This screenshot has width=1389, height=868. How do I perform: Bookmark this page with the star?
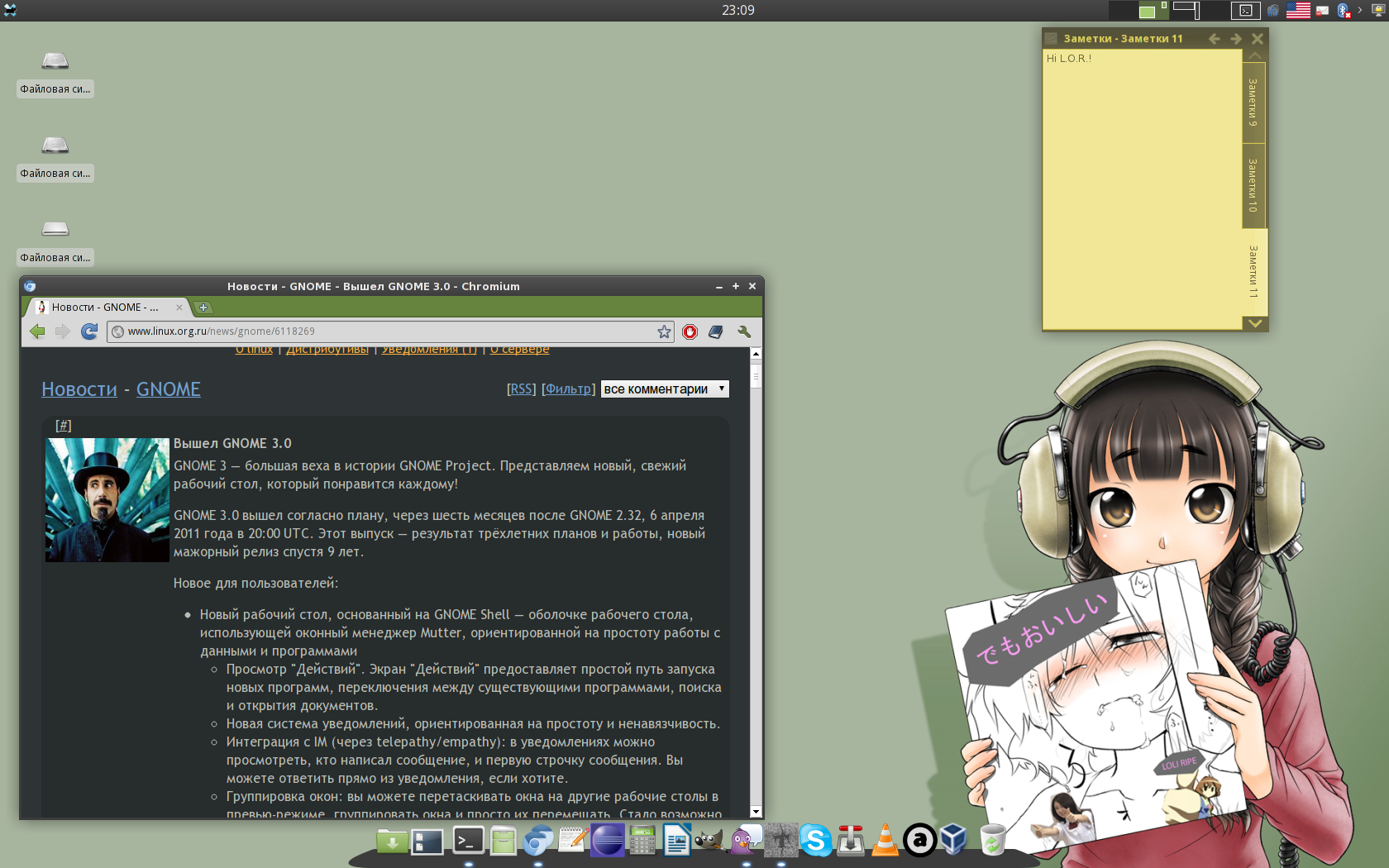pos(664,331)
